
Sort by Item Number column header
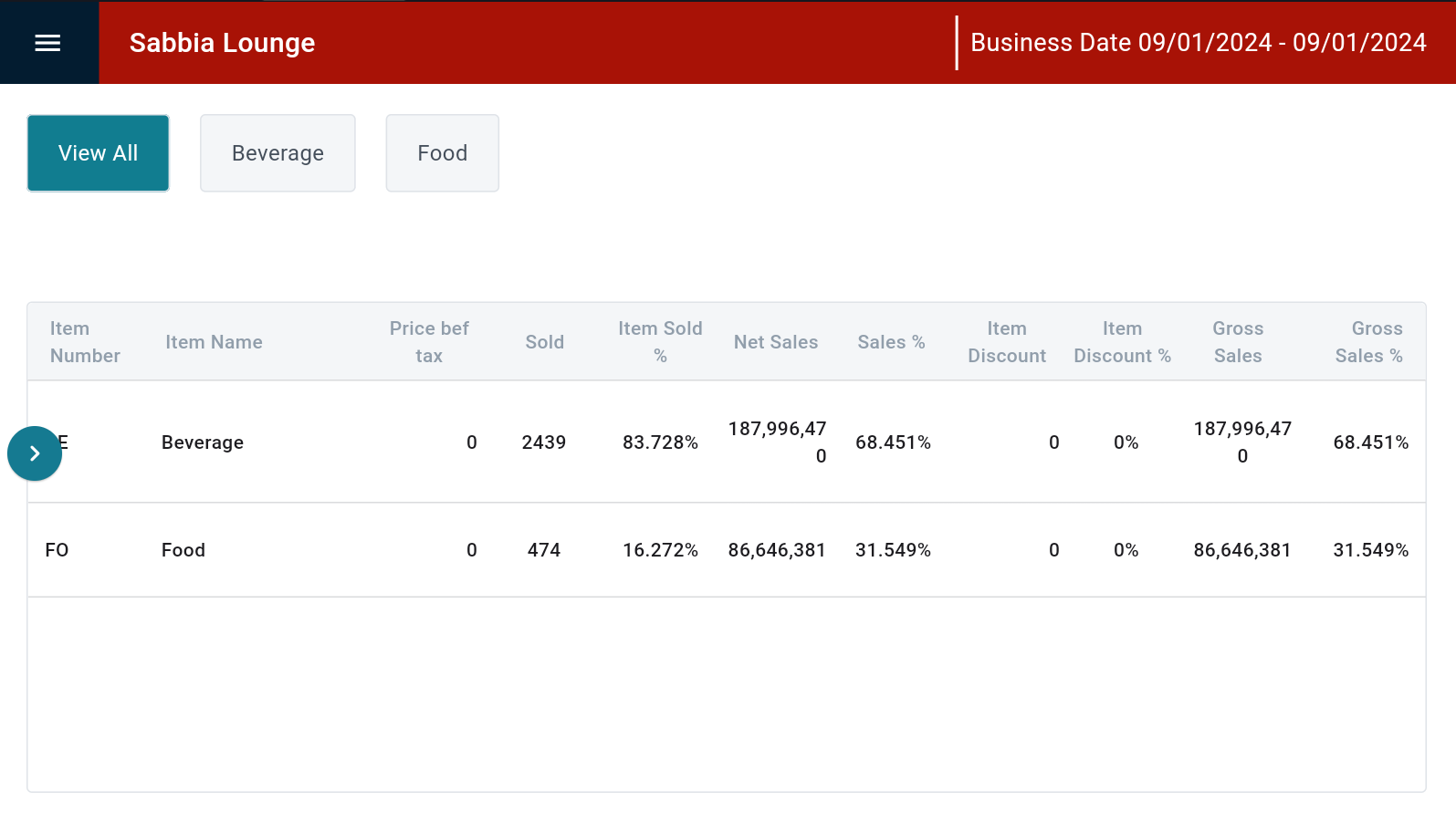[85, 342]
